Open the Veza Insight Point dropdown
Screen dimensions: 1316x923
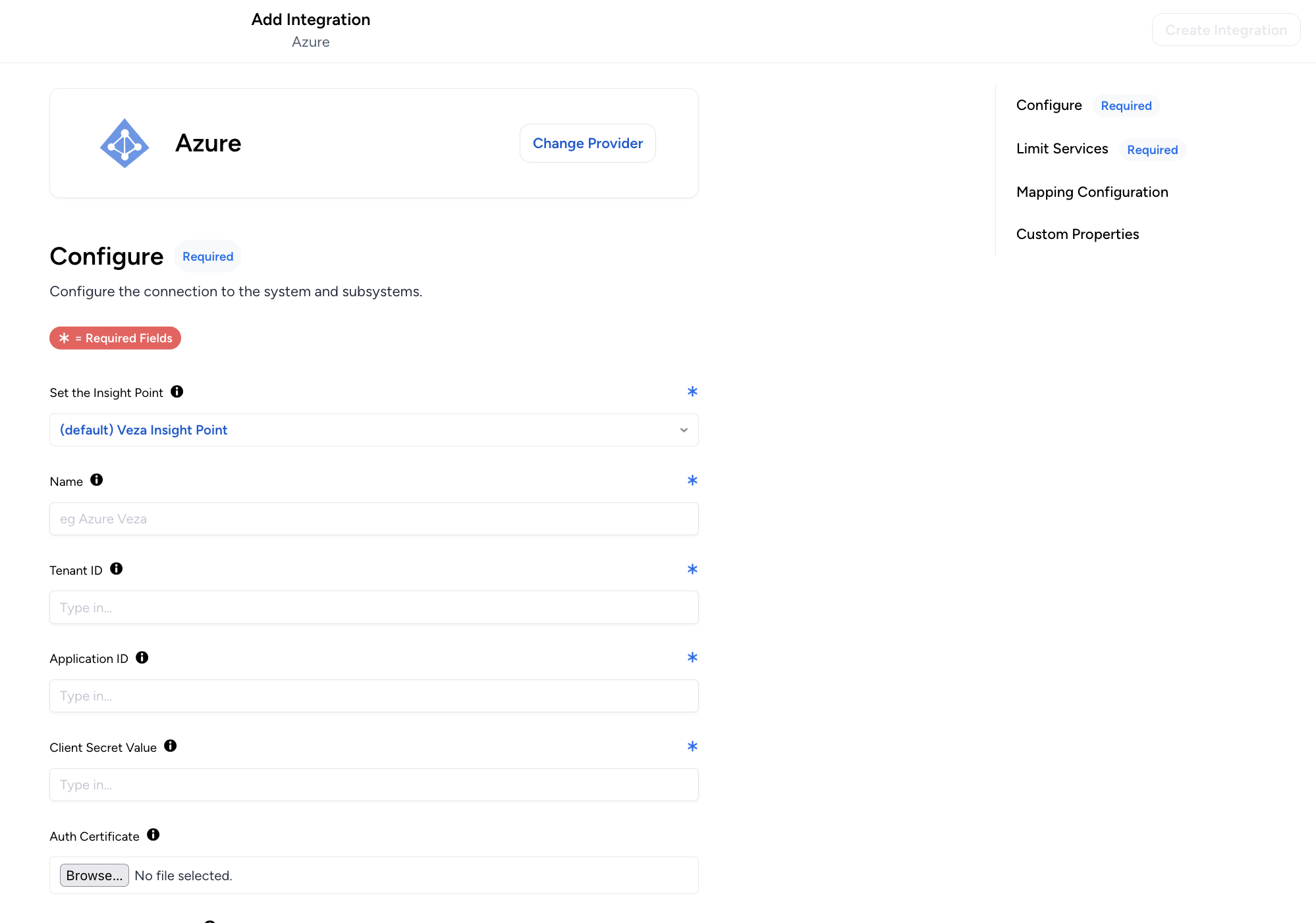pyautogui.click(x=374, y=430)
